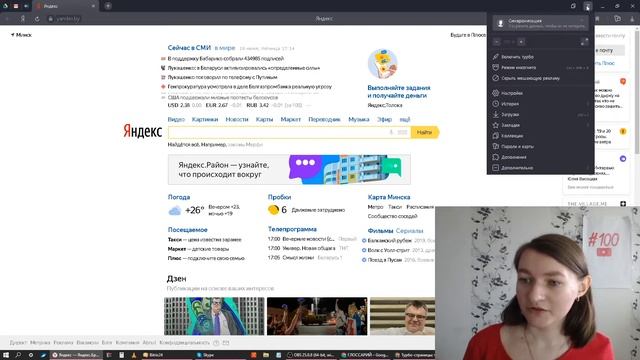
Task: Click the taskbar search magnifier
Action: (x=18, y=355)
